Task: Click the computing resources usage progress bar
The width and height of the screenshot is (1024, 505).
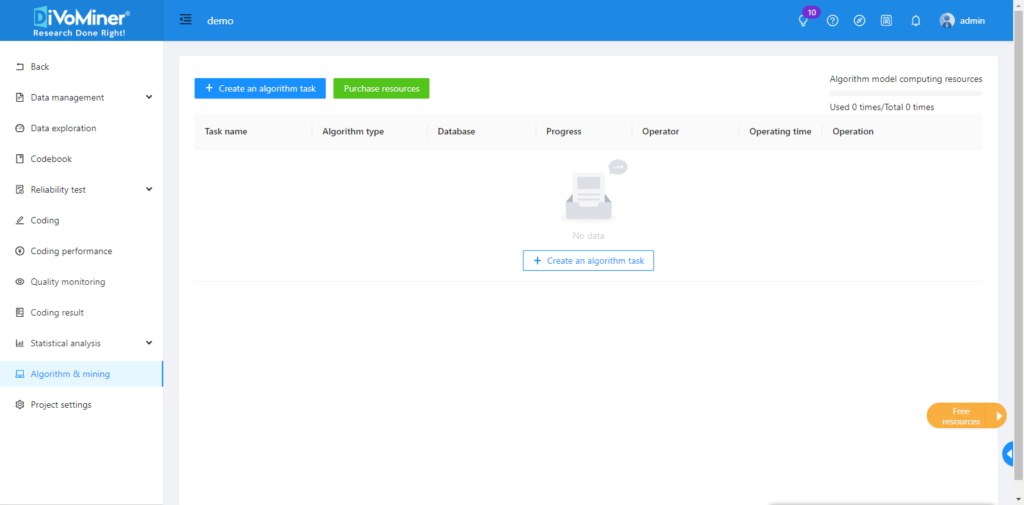Action: [x=905, y=93]
